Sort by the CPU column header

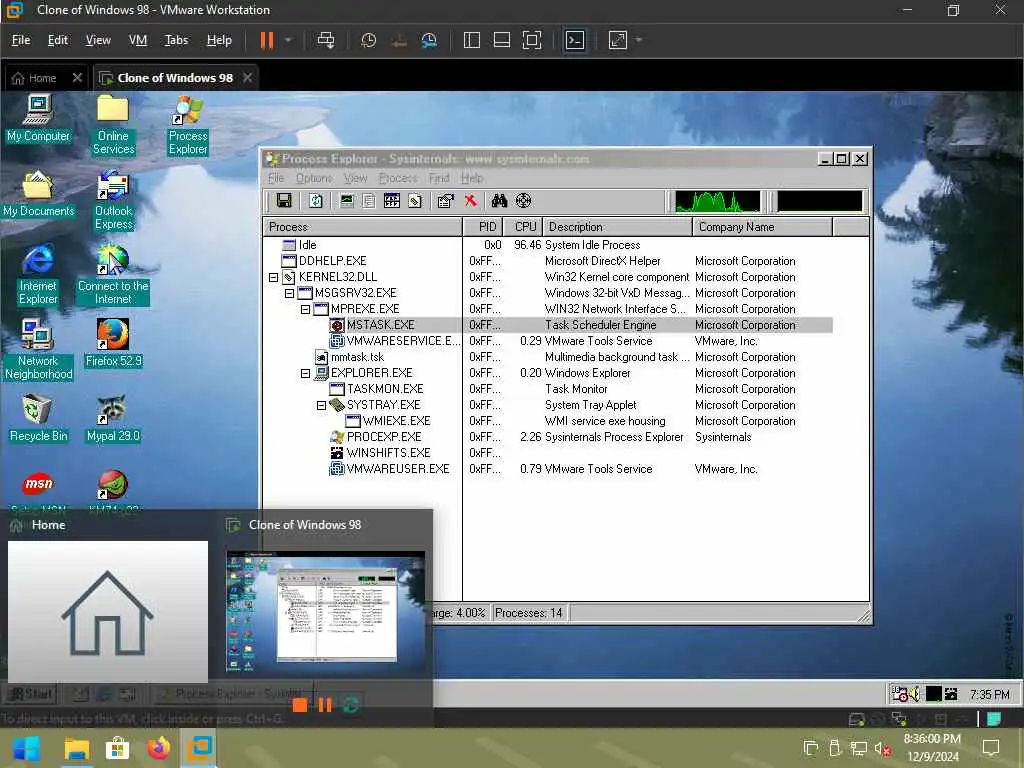523,227
